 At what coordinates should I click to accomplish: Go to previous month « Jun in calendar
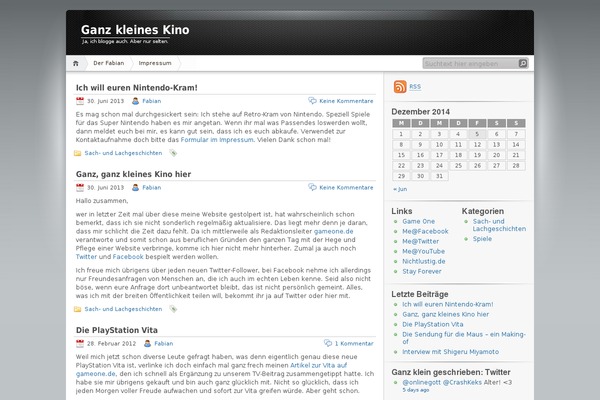pos(400,189)
